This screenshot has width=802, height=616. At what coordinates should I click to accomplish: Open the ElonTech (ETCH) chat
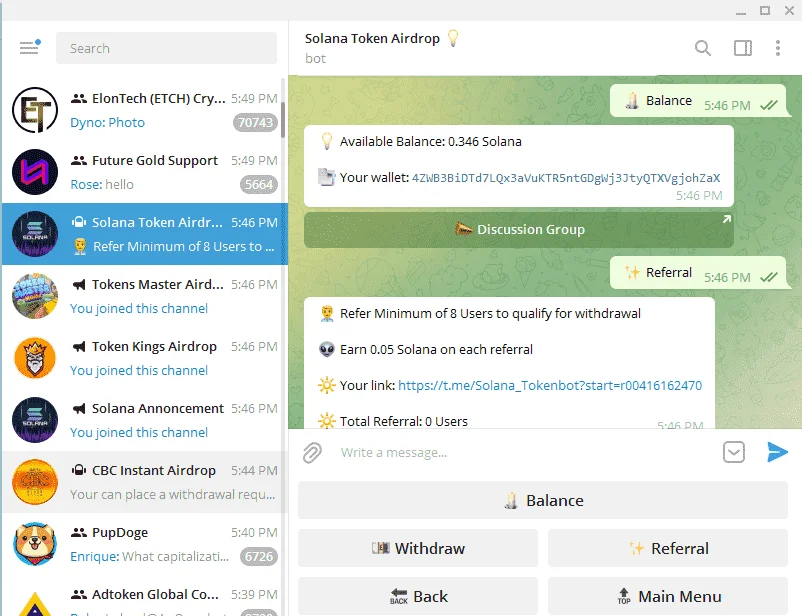[145, 110]
